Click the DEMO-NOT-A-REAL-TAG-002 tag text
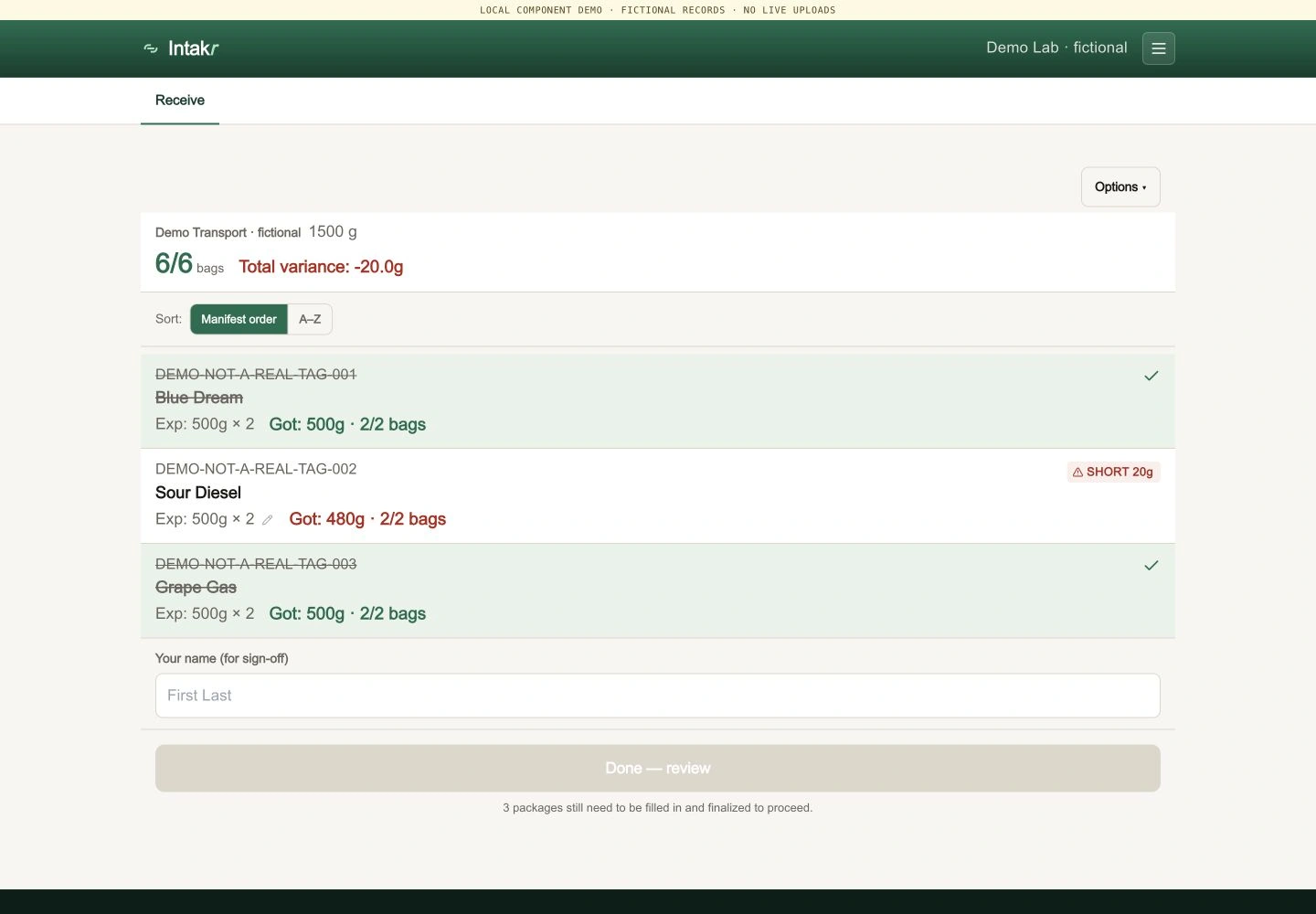The image size is (1316, 914). (256, 469)
